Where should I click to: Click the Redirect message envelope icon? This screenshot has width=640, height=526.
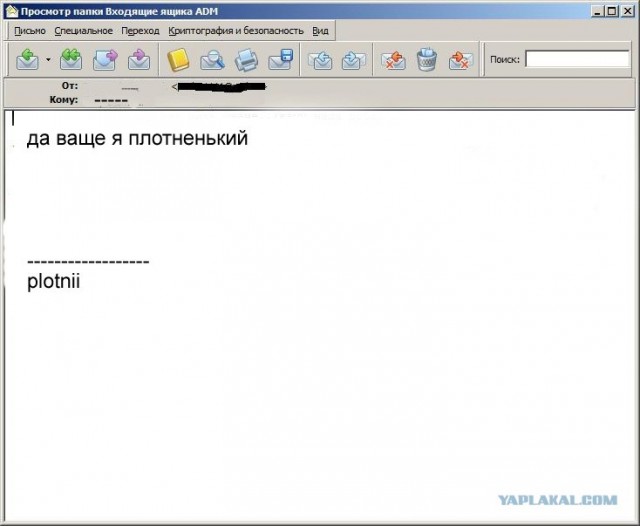point(139,60)
